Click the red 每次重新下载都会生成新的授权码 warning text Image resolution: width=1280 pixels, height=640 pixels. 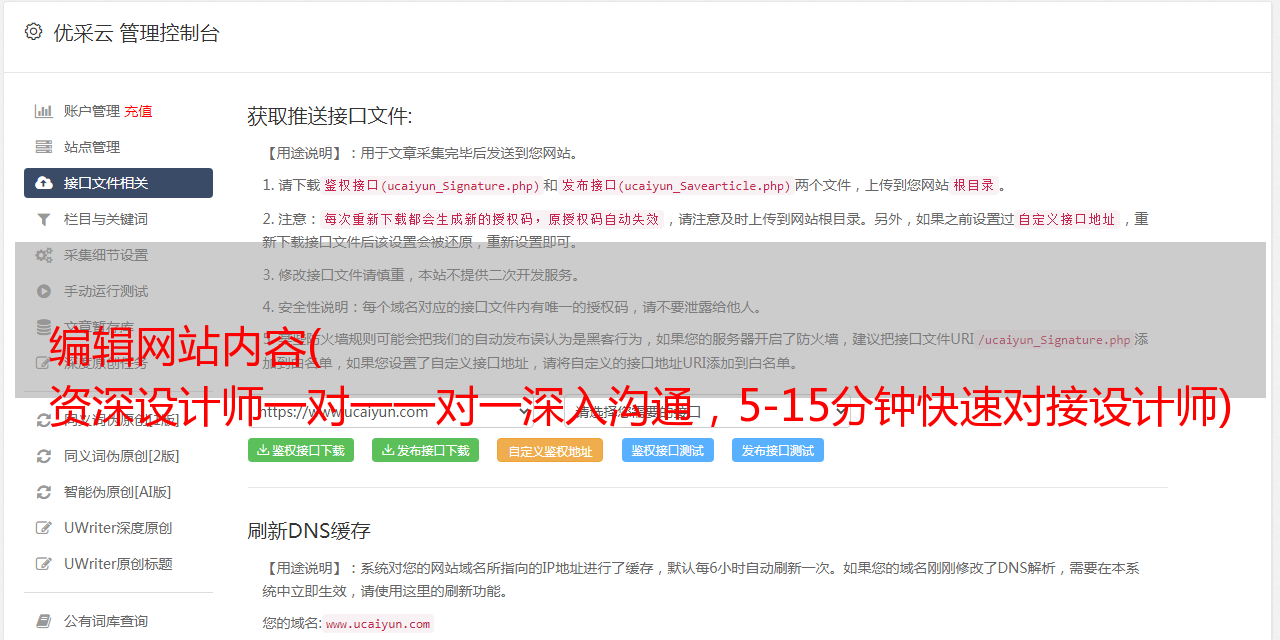pyautogui.click(x=492, y=219)
